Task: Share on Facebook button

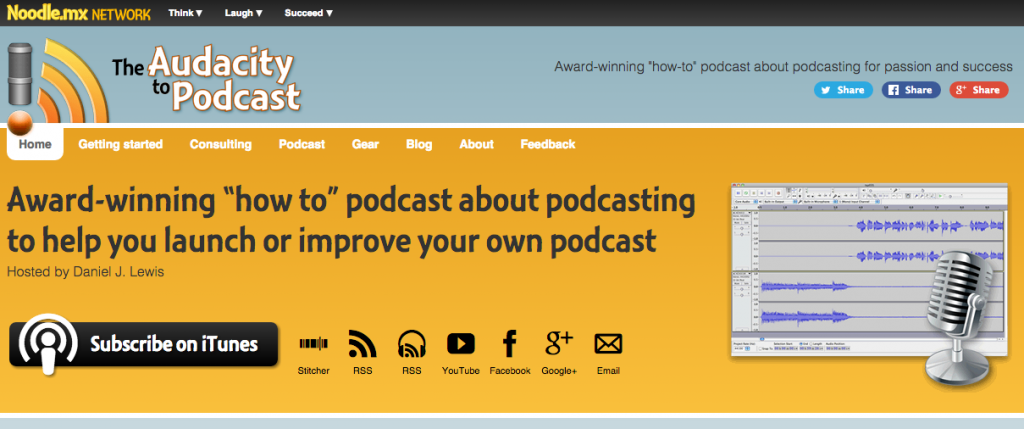Action: tap(911, 90)
